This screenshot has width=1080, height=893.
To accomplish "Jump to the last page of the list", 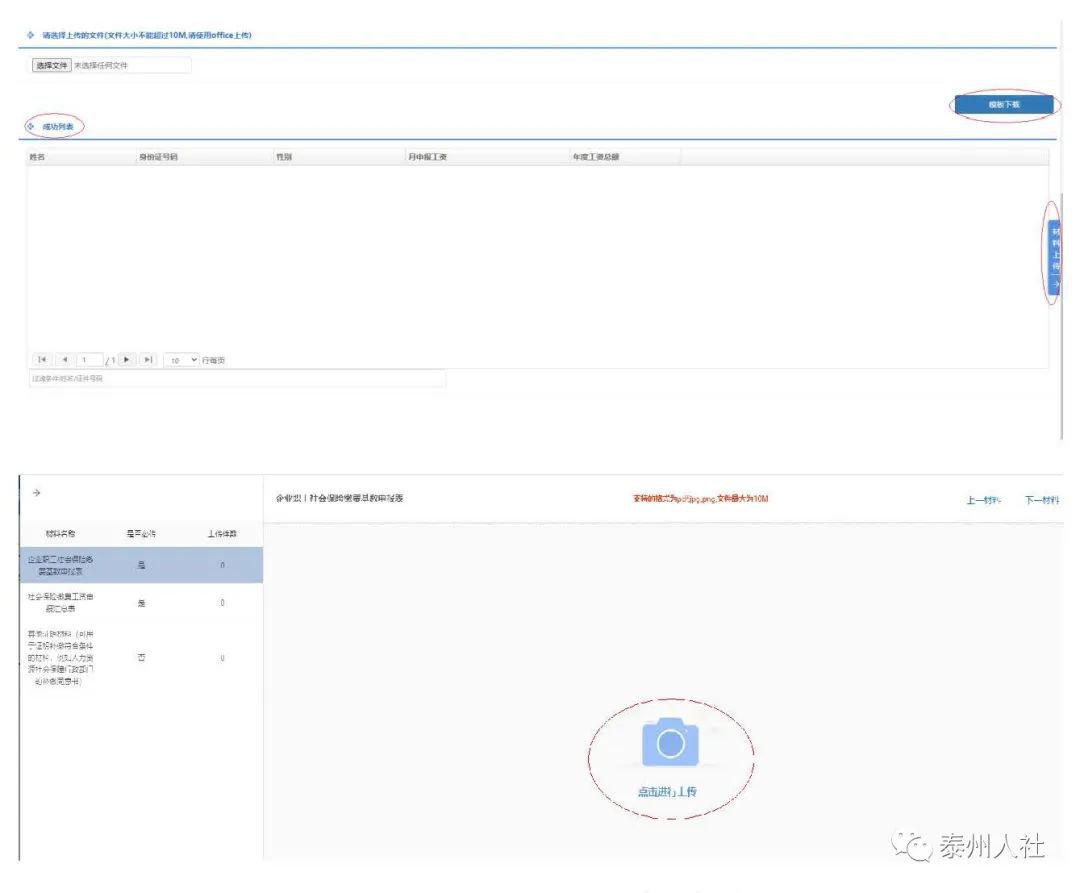I will (148, 359).
